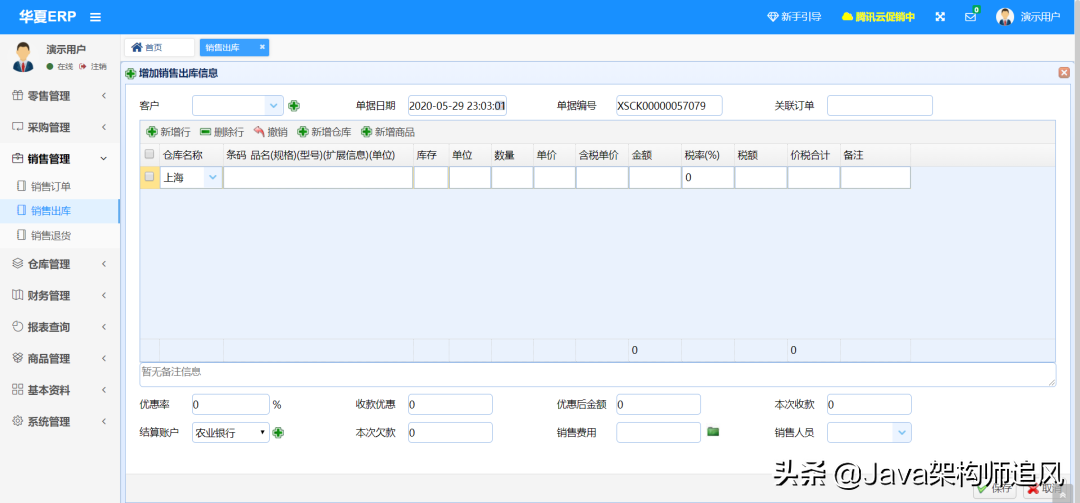Expand the 报表查询 sidebar menu

[60, 327]
